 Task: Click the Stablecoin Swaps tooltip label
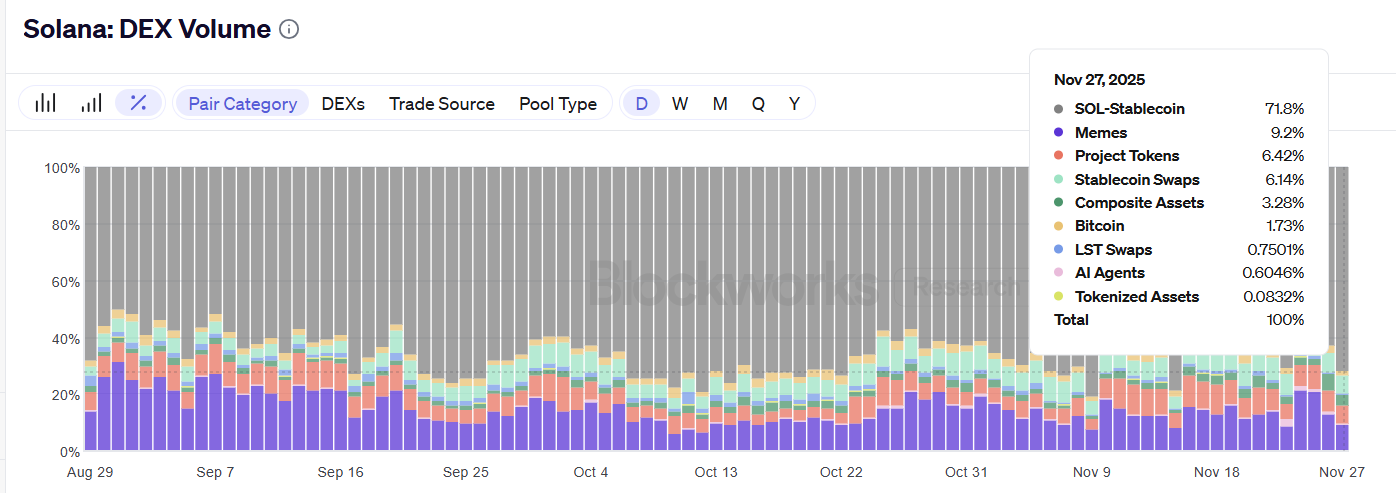click(x=1137, y=180)
